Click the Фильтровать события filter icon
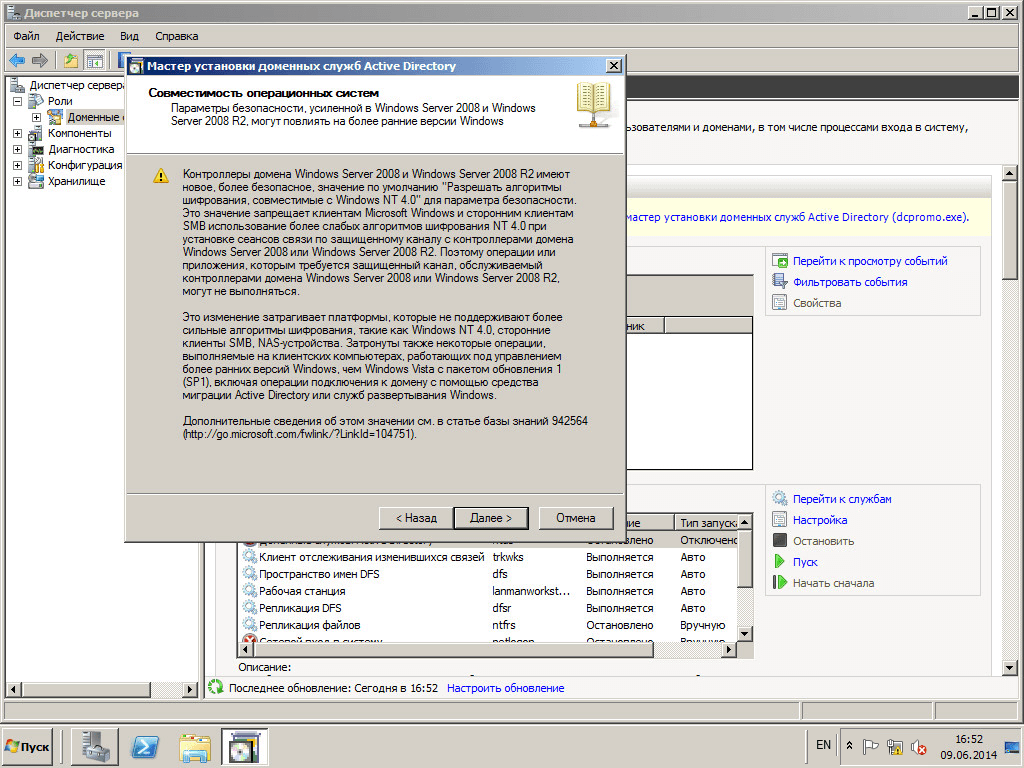1024x768 pixels. (780, 282)
